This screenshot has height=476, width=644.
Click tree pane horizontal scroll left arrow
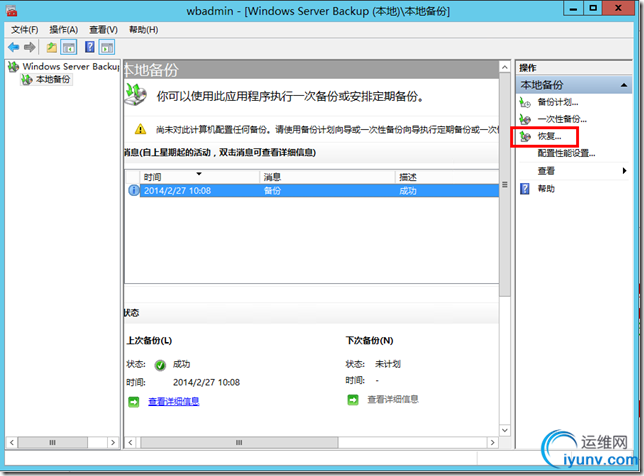(x=12, y=442)
